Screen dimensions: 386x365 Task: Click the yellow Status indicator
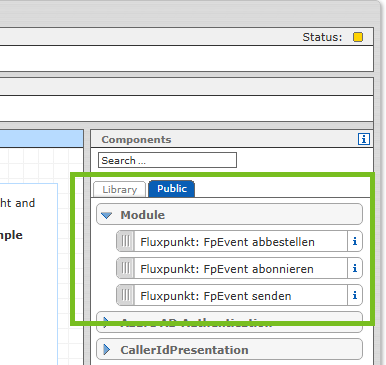pos(358,37)
